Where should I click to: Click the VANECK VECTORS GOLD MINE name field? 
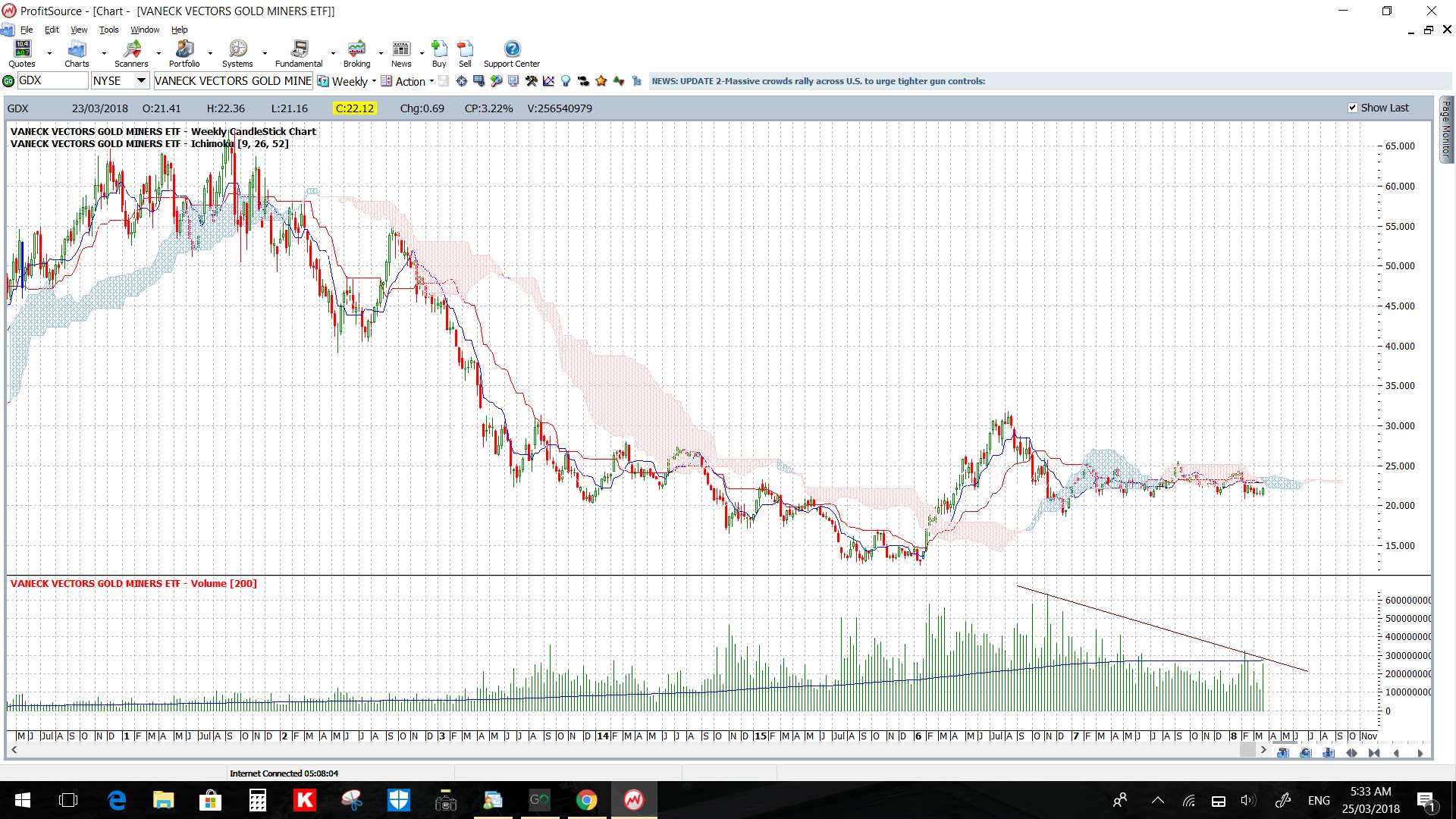233,80
